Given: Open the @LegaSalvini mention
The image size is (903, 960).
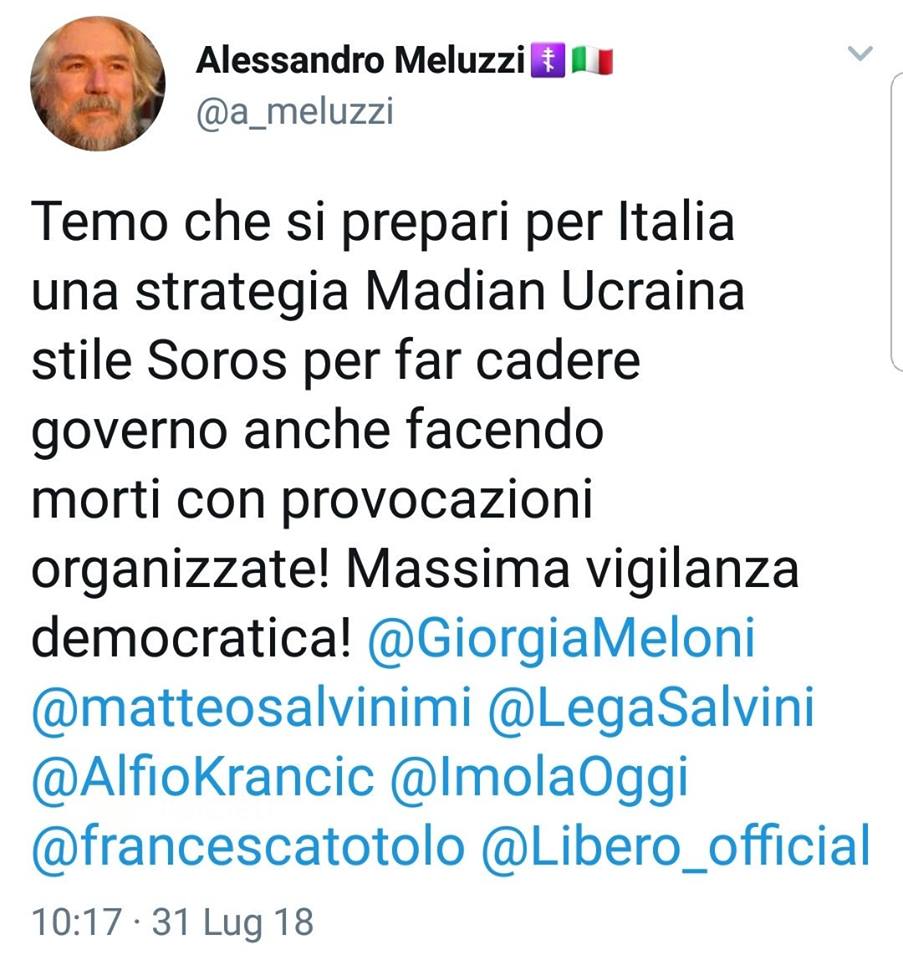Looking at the screenshot, I should coord(651,708).
